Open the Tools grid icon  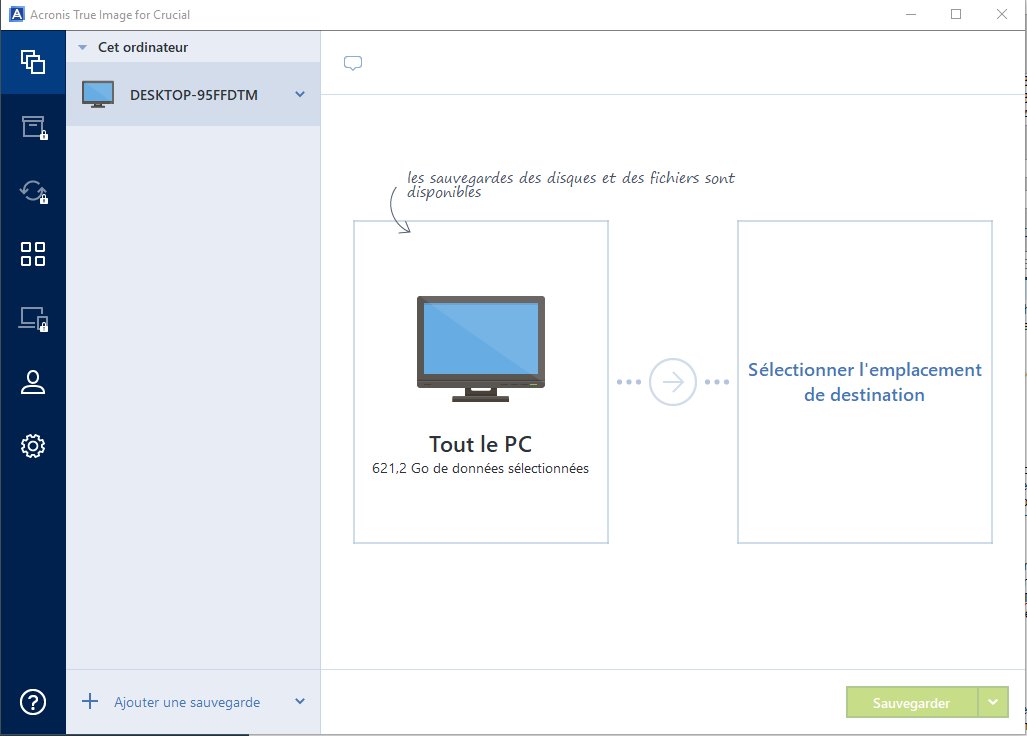[x=33, y=254]
